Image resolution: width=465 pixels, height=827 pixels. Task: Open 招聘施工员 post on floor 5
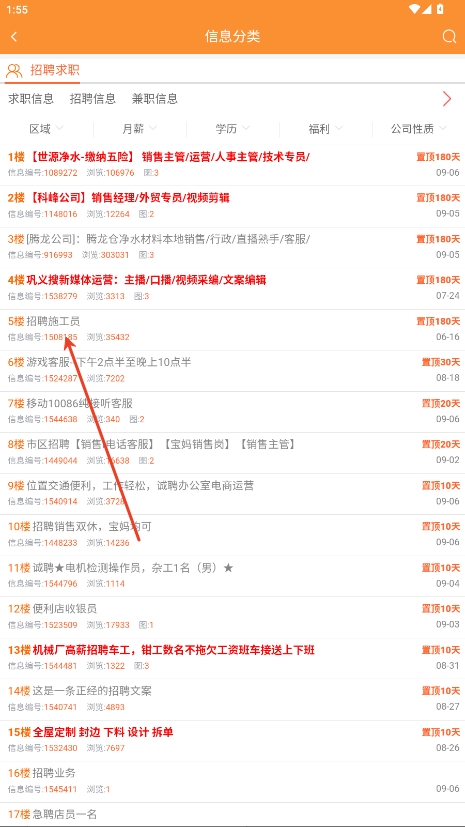(x=232, y=329)
